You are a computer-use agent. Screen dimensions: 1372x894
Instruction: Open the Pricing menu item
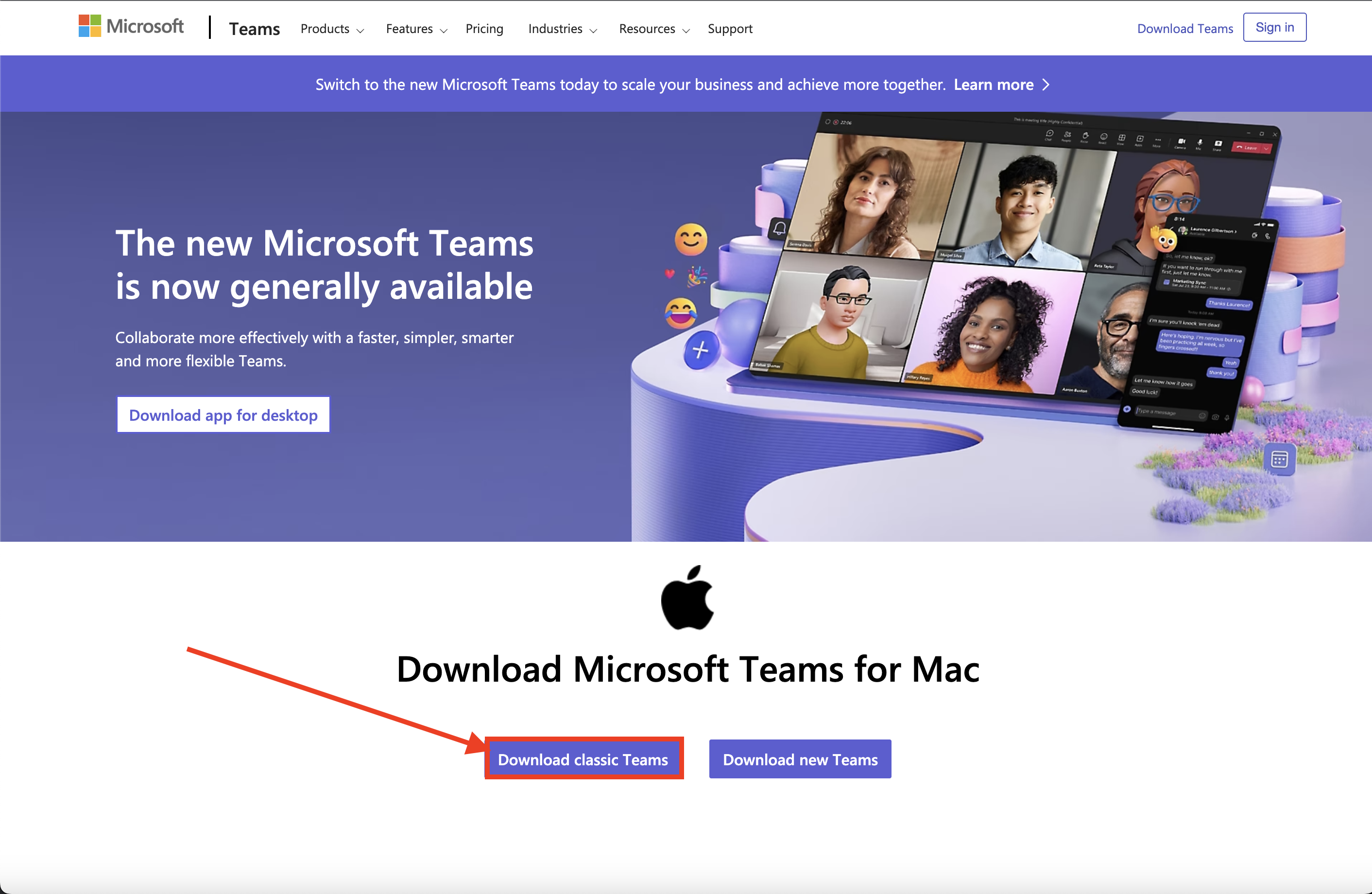pos(484,29)
